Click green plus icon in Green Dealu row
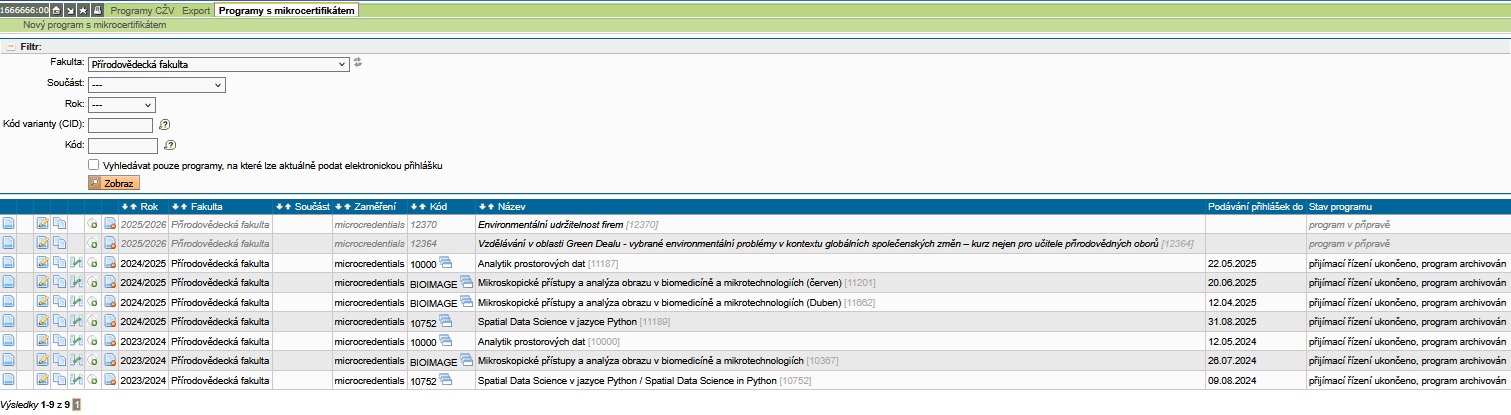 point(92,243)
